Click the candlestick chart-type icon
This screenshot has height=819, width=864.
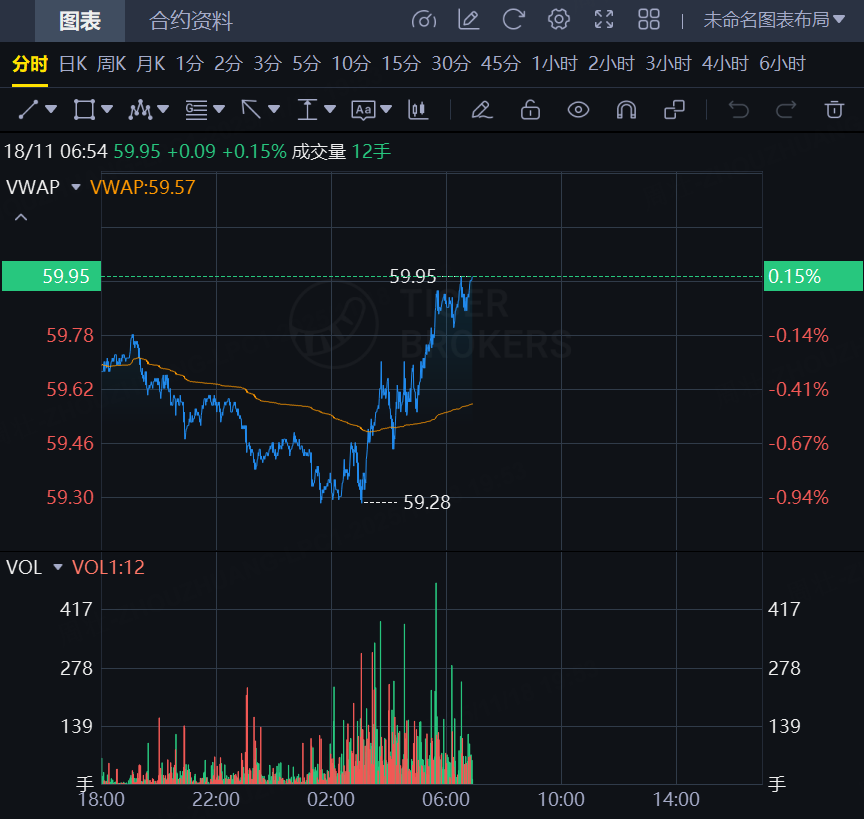418,109
